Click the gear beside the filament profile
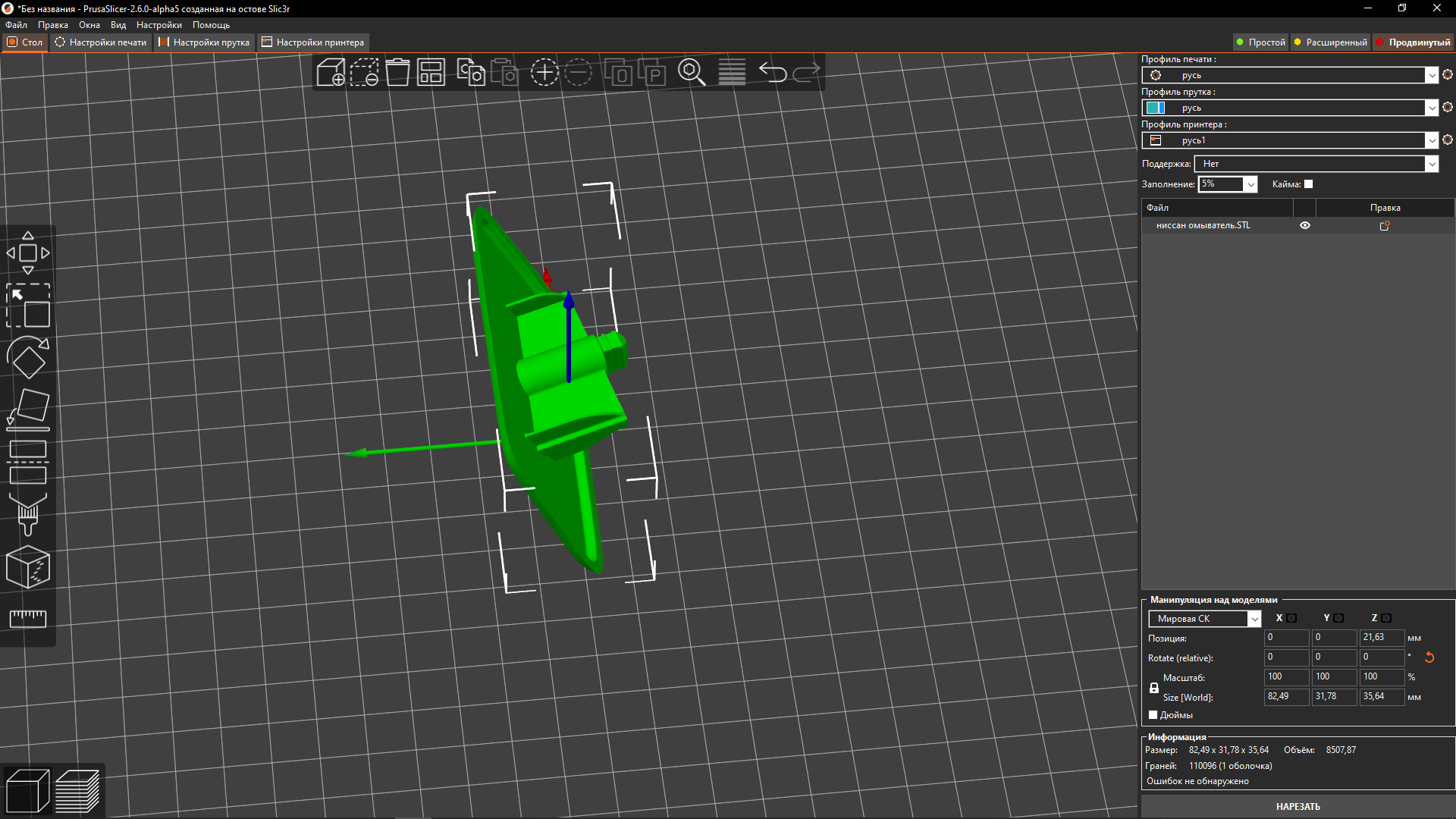Viewport: 1456px width, 819px height. pos(1447,107)
